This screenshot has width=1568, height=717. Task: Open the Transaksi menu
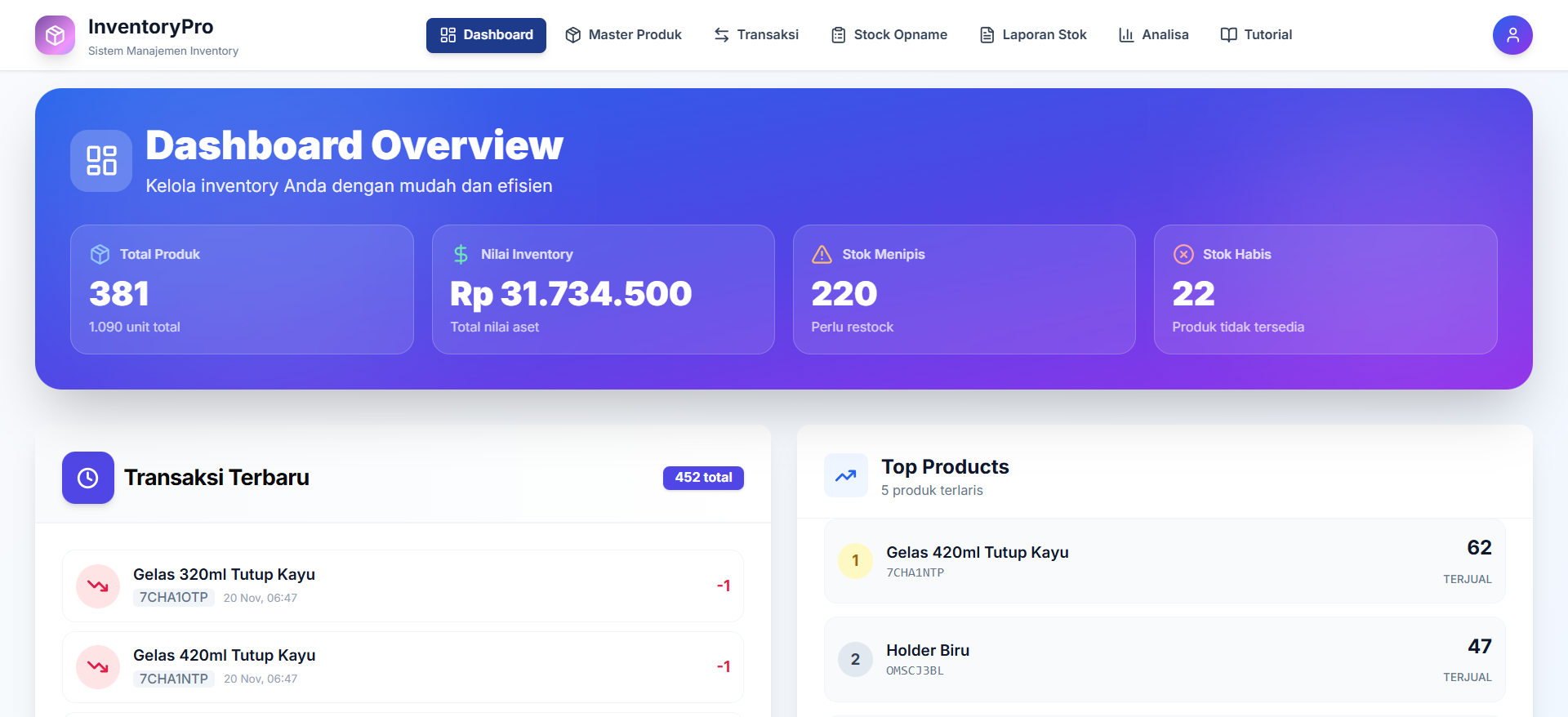click(756, 35)
